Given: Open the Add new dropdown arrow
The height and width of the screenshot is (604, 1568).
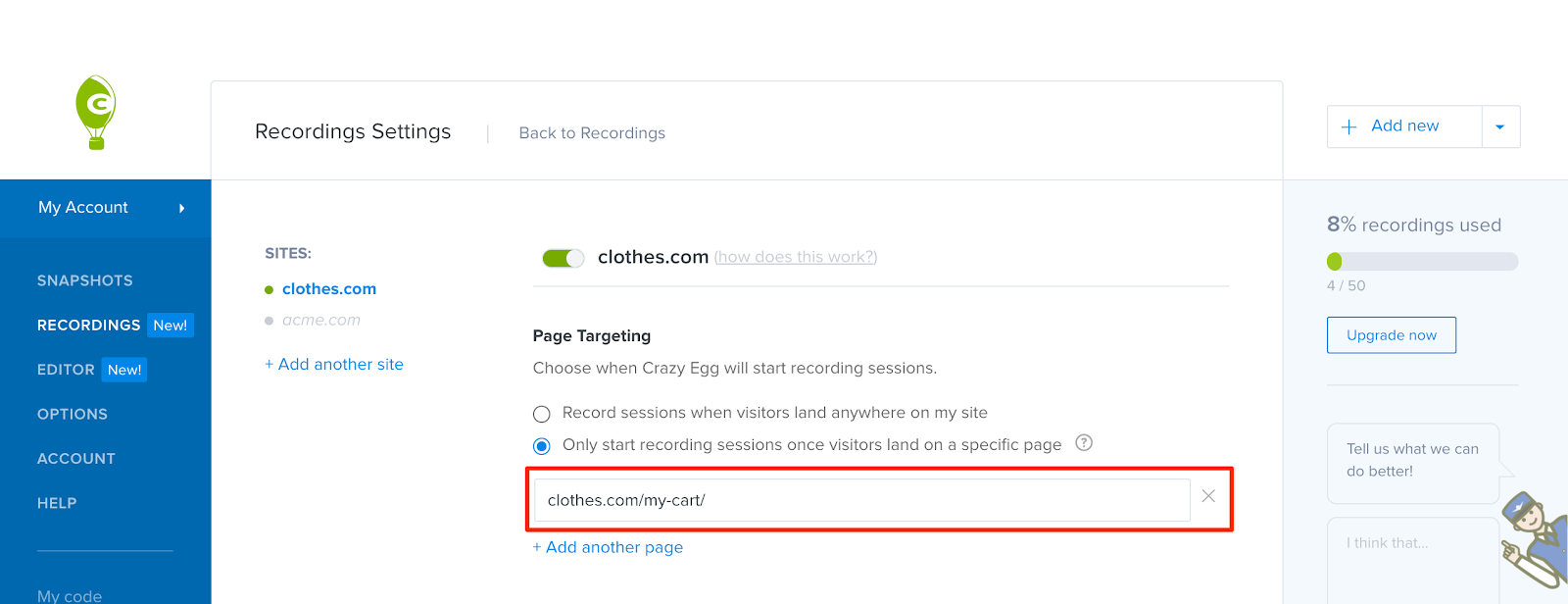Looking at the screenshot, I should coord(1500,126).
